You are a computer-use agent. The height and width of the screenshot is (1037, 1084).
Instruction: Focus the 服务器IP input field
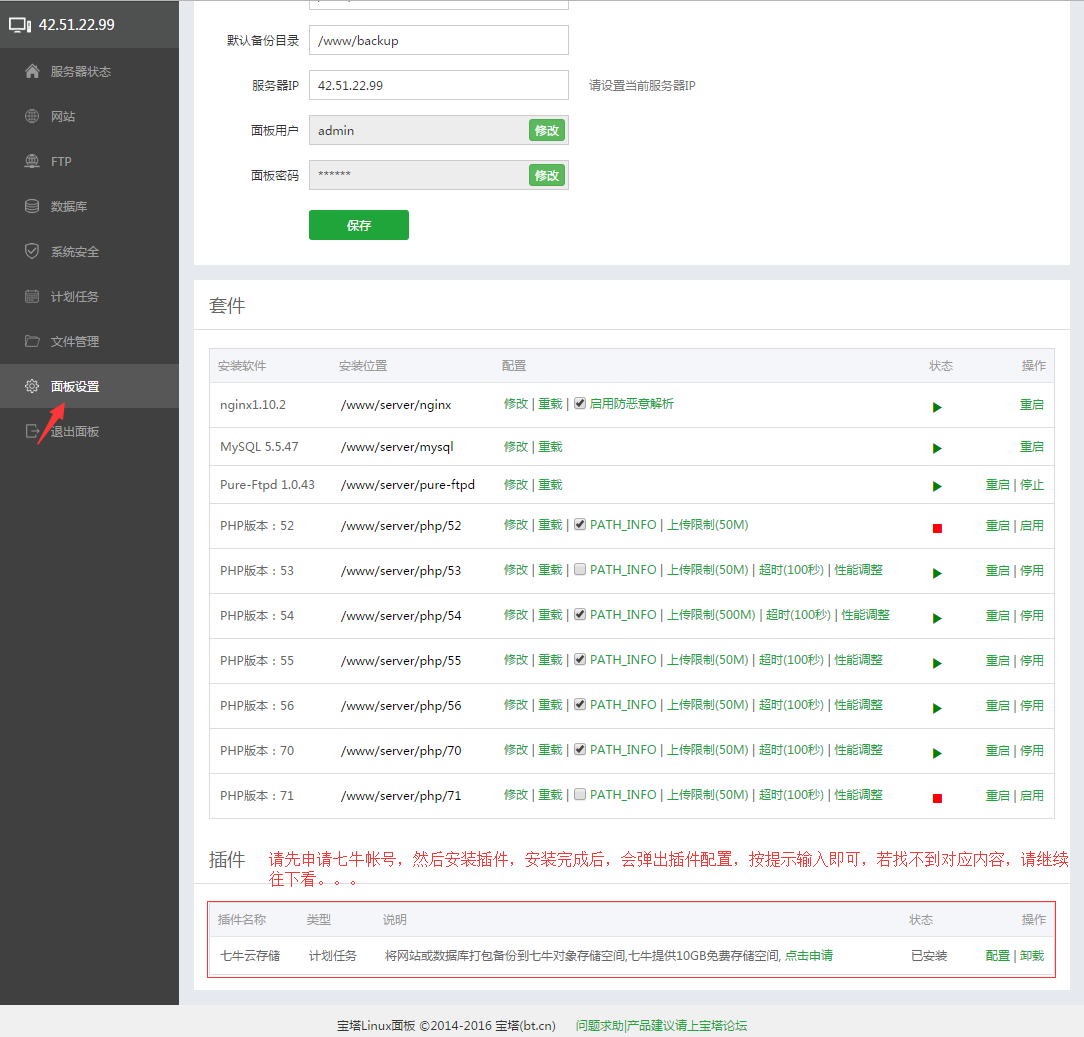[439, 85]
